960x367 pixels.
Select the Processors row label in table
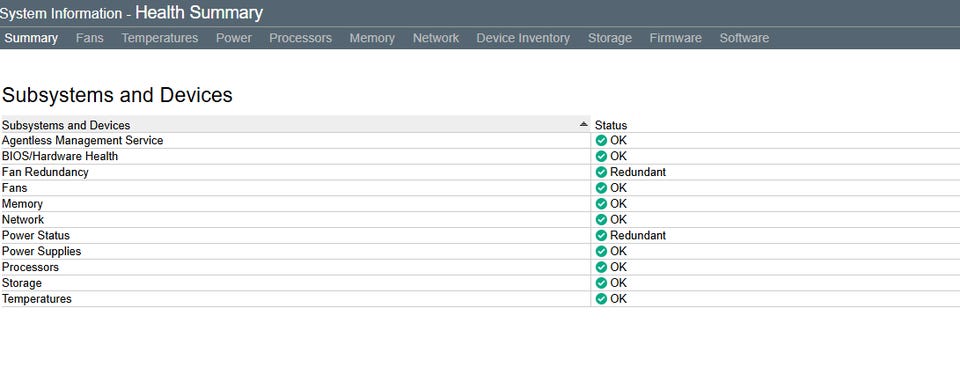[x=31, y=267]
